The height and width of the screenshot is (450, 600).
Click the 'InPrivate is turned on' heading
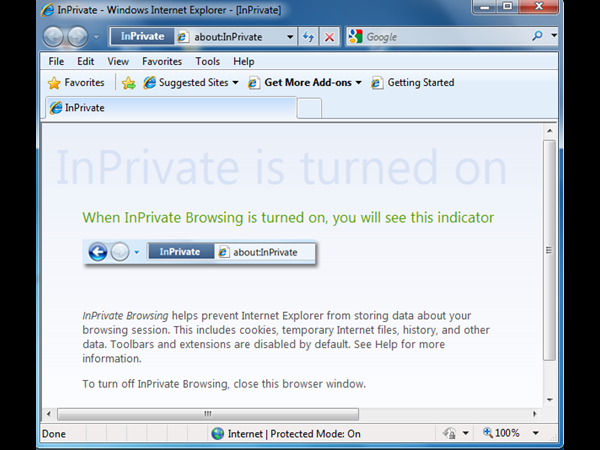(281, 167)
